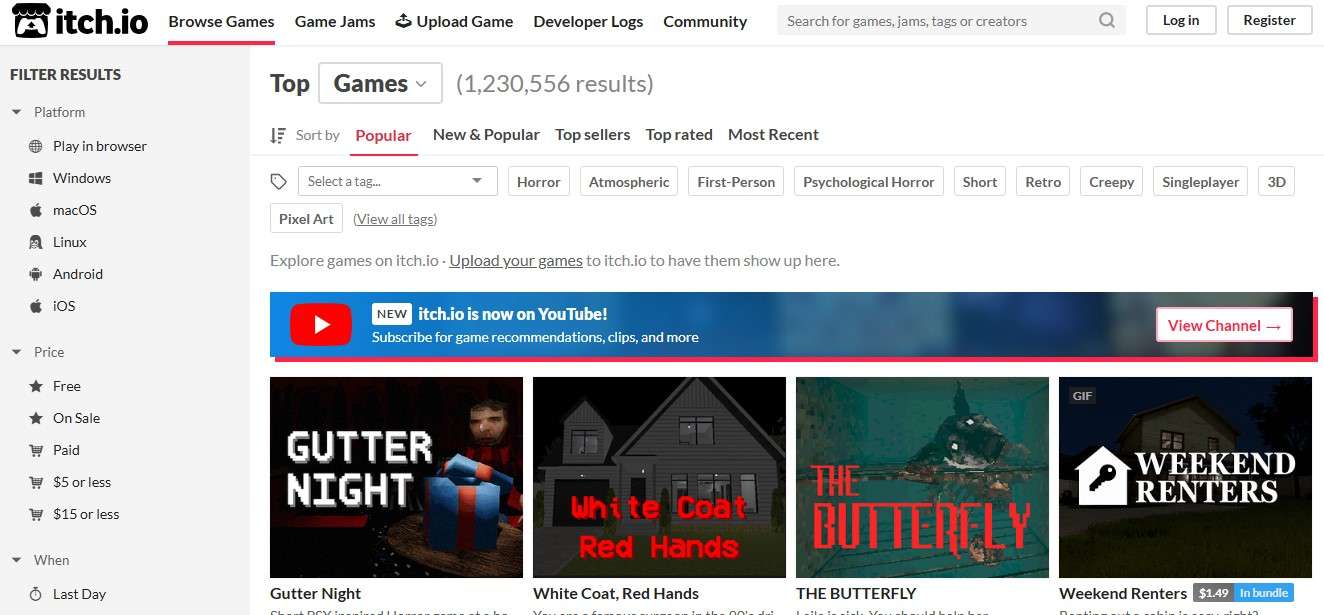Open the Weekend Renters title link
The height and width of the screenshot is (615, 1324).
[1123, 593]
